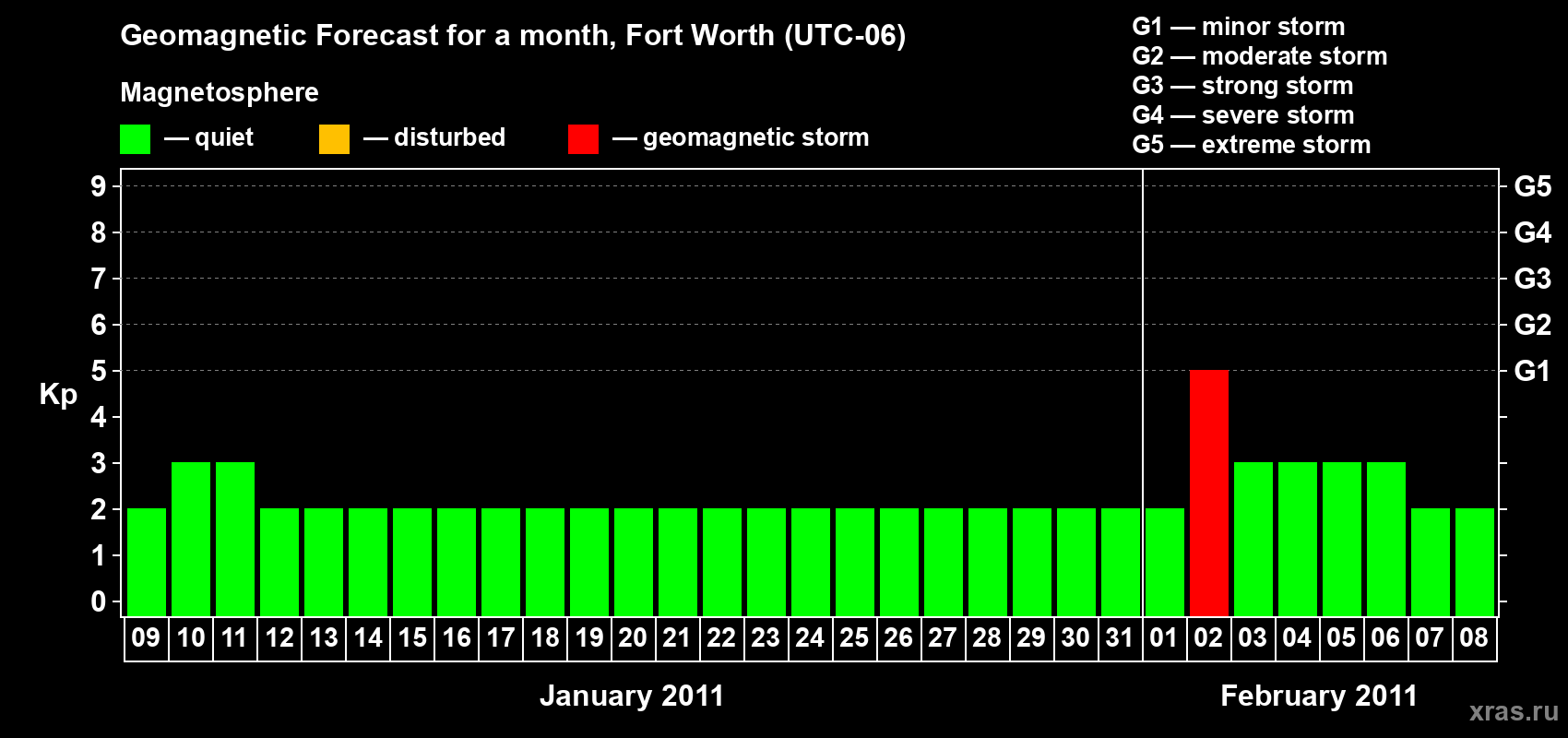Click the red geomagnetic storm legend swatch
Screen dimensions: 1568x738
tap(584, 139)
